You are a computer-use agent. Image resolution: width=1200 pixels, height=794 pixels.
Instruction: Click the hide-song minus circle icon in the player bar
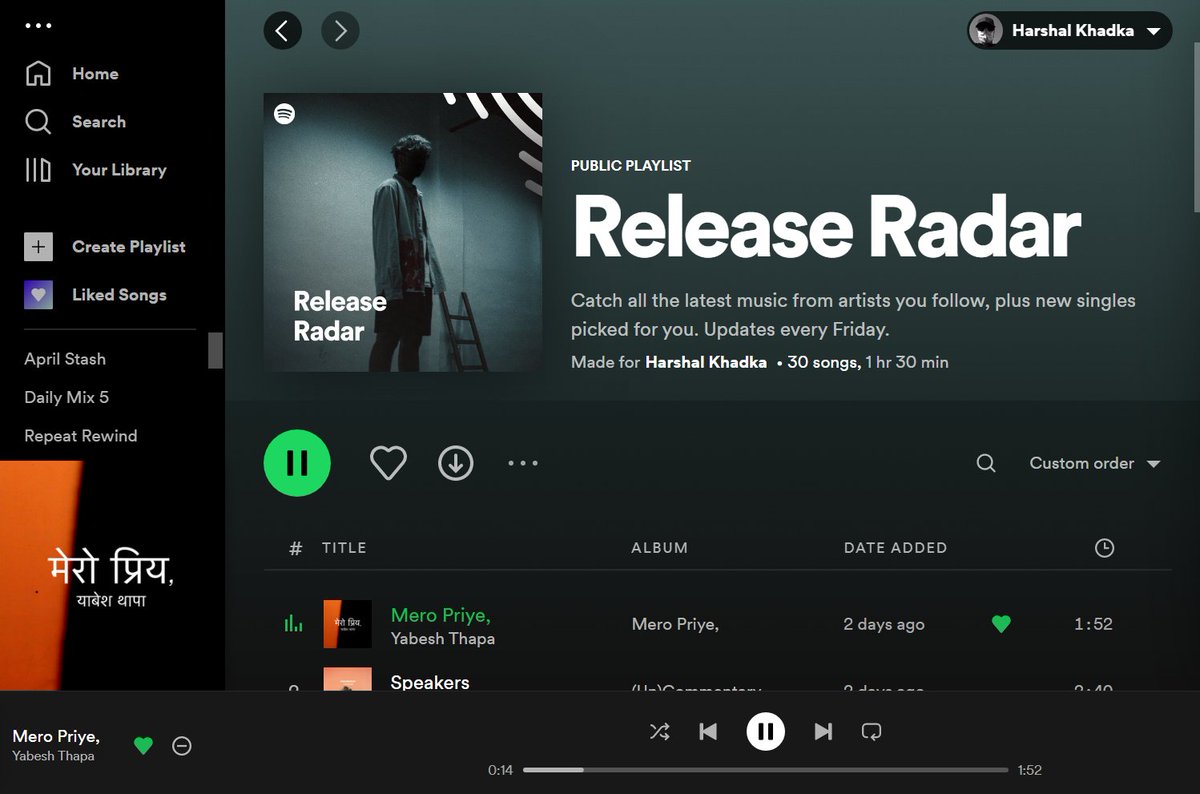click(182, 745)
